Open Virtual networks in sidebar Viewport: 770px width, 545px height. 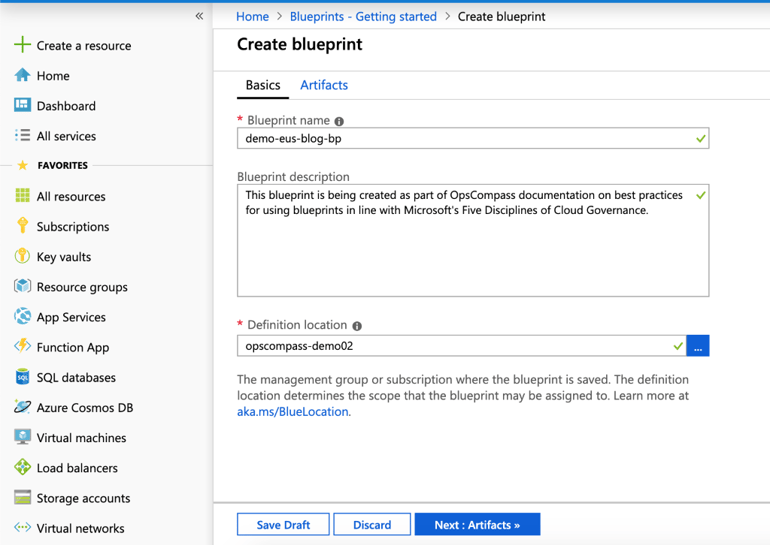click(81, 528)
